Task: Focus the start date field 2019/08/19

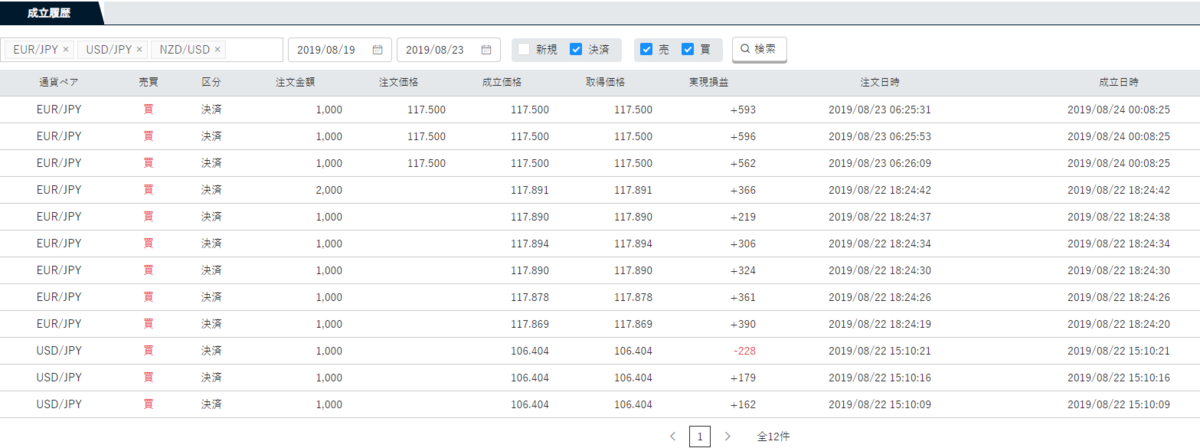Action: pos(339,49)
